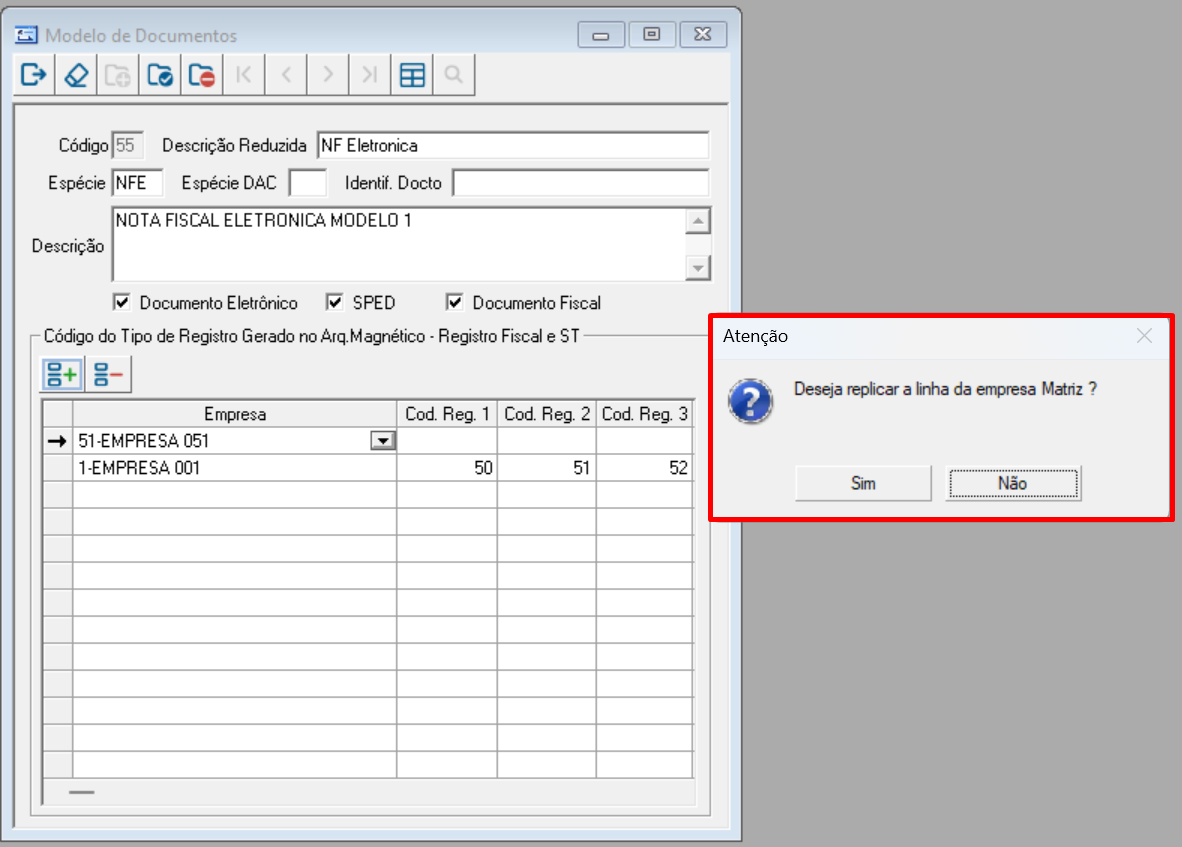Add a row with the green plus icon
The height and width of the screenshot is (847, 1182).
62,374
